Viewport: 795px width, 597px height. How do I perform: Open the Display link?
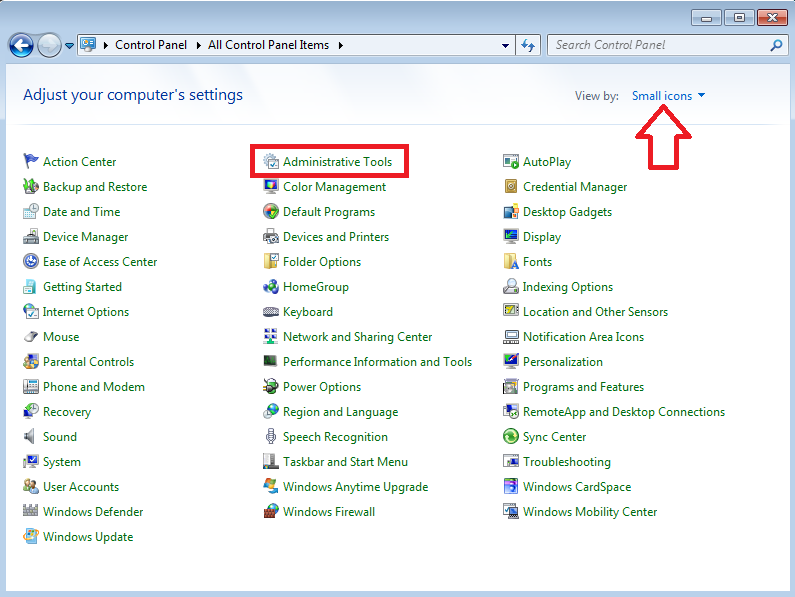point(542,237)
